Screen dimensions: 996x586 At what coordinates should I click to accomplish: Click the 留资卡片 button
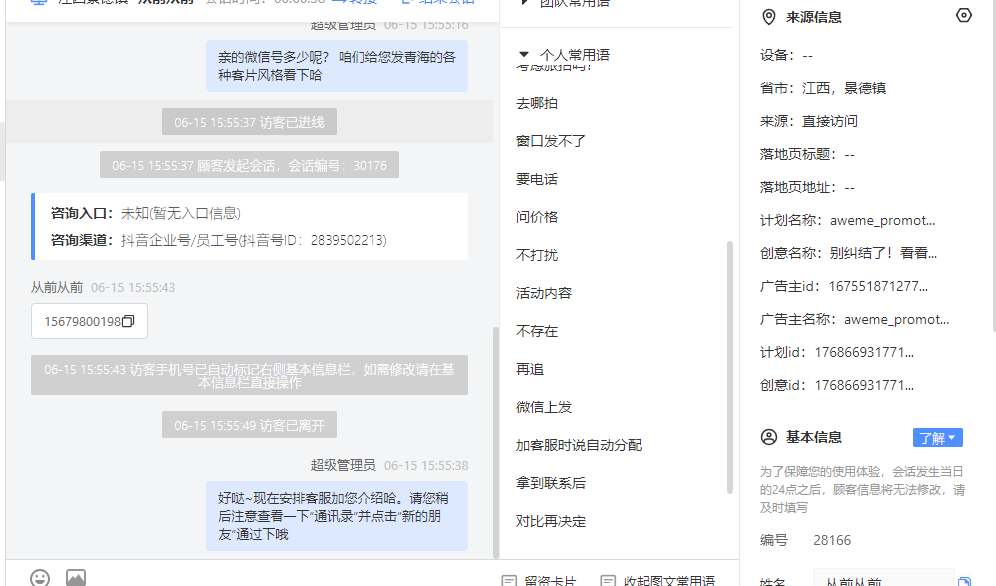click(539, 581)
